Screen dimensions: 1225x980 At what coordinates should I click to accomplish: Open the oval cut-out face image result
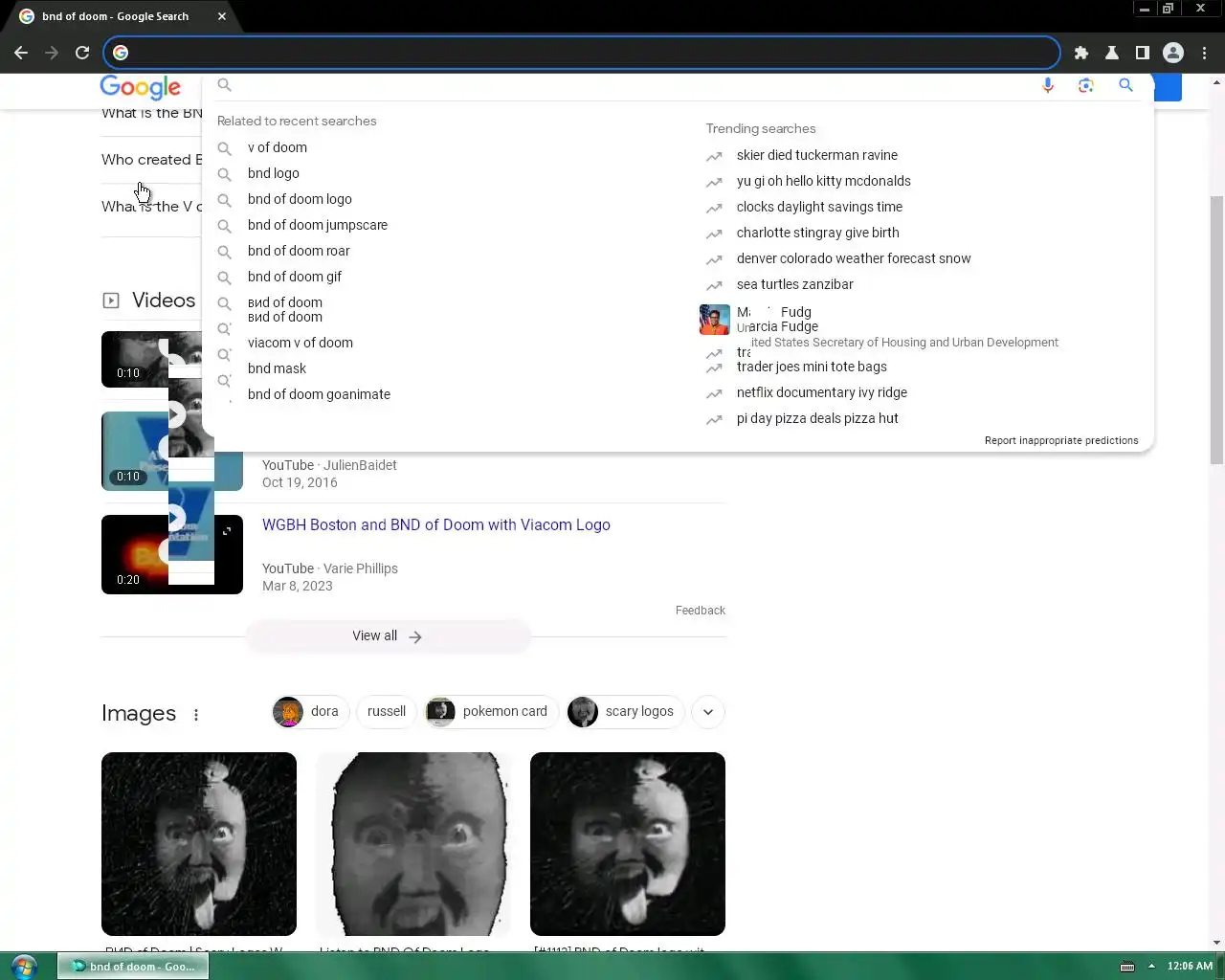pos(413,844)
